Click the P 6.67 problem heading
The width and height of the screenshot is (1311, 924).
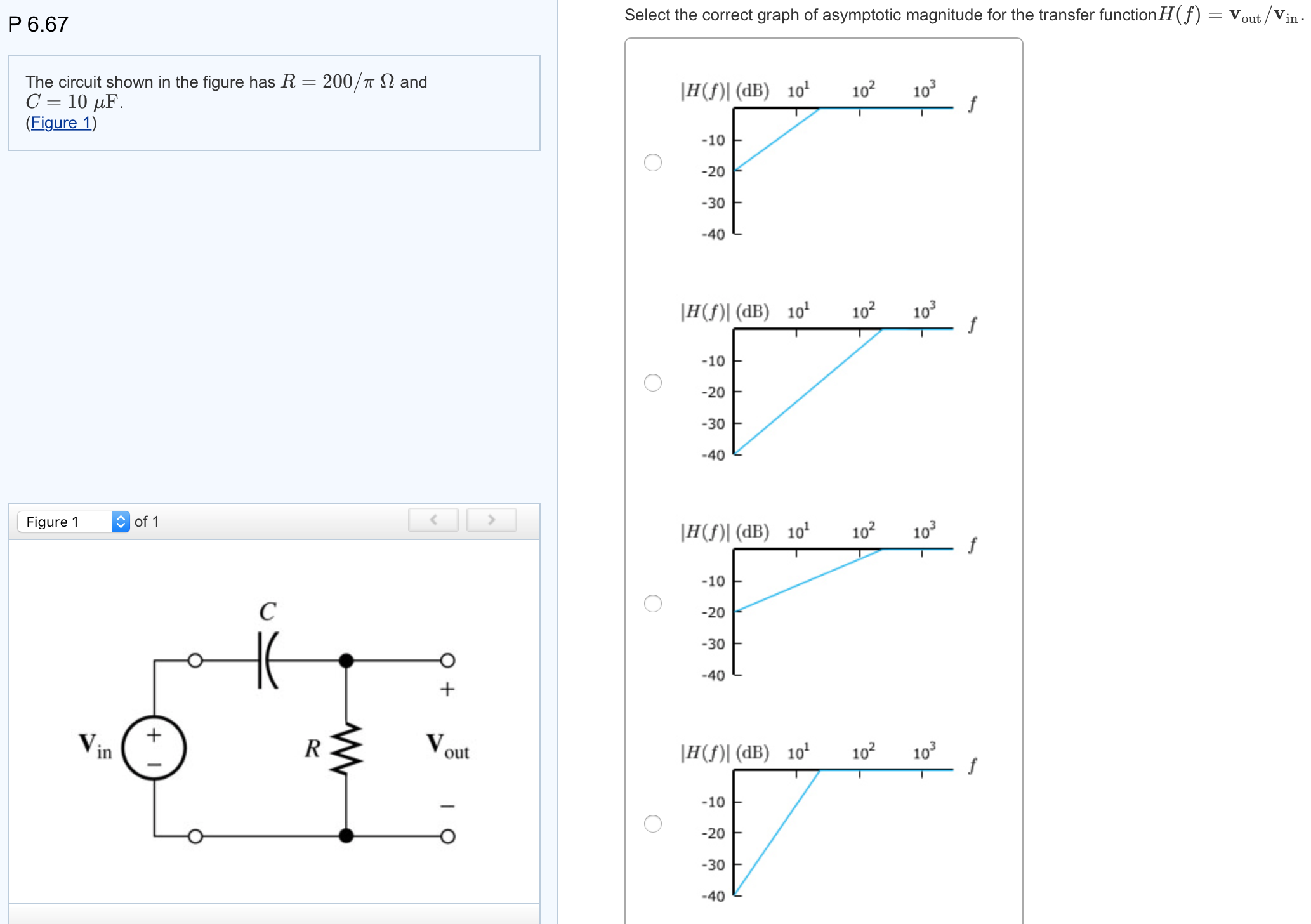coord(38,25)
